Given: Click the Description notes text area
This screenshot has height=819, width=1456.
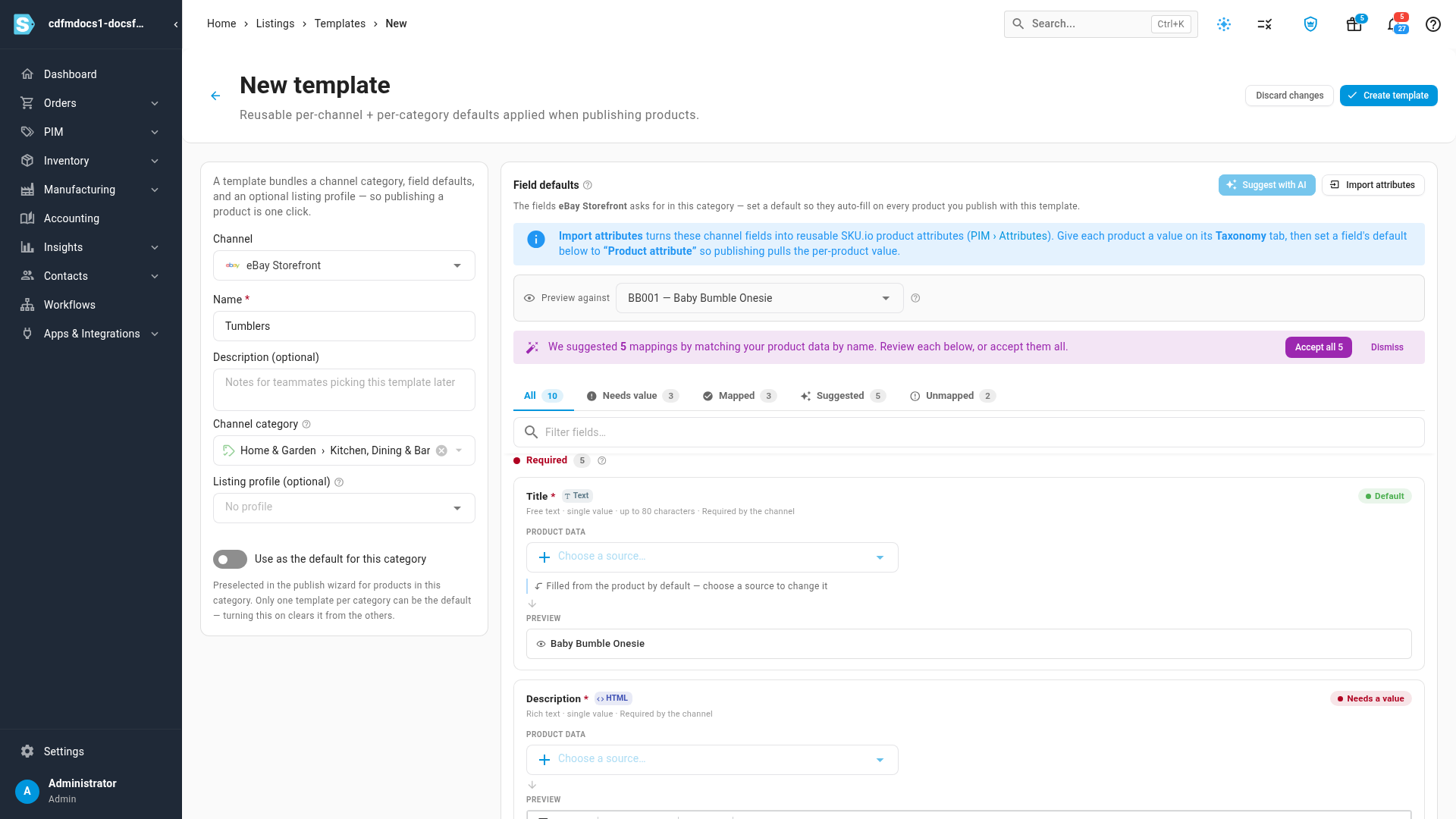Looking at the screenshot, I should [x=344, y=390].
